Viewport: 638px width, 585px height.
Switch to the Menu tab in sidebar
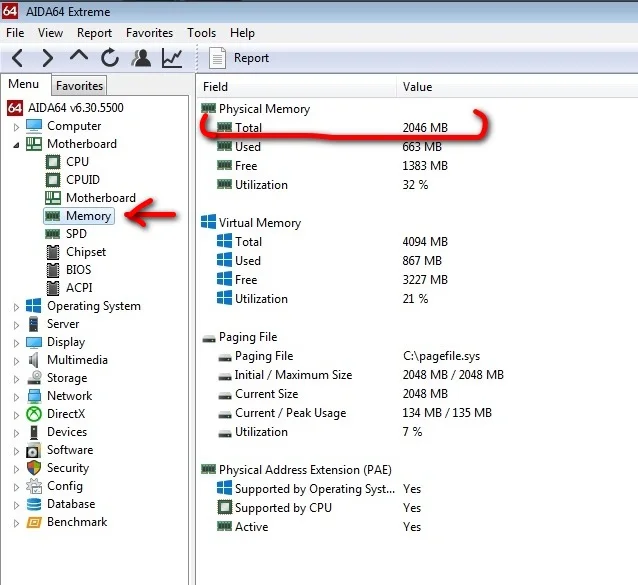click(24, 84)
